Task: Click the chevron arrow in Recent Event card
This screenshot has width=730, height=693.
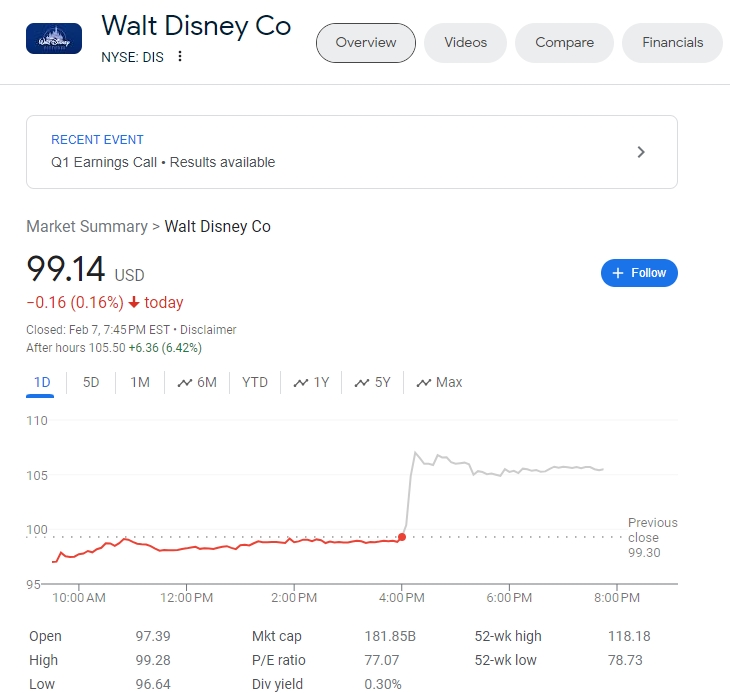Action: (x=641, y=152)
